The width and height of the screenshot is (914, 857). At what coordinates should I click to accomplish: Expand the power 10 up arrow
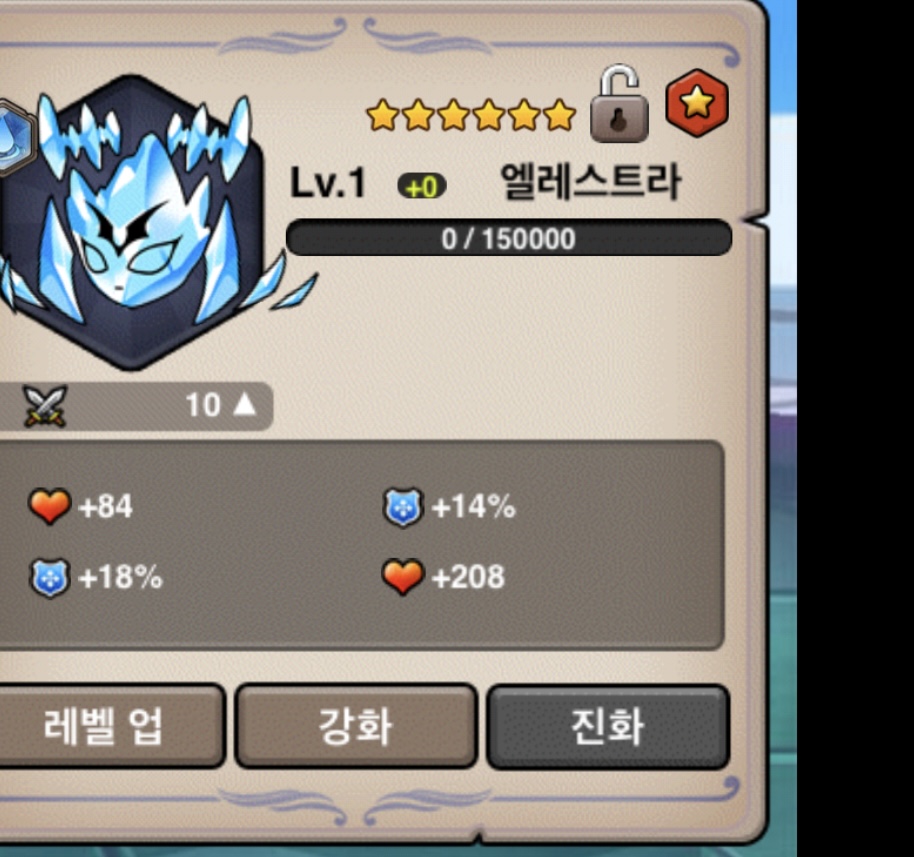coord(244,404)
